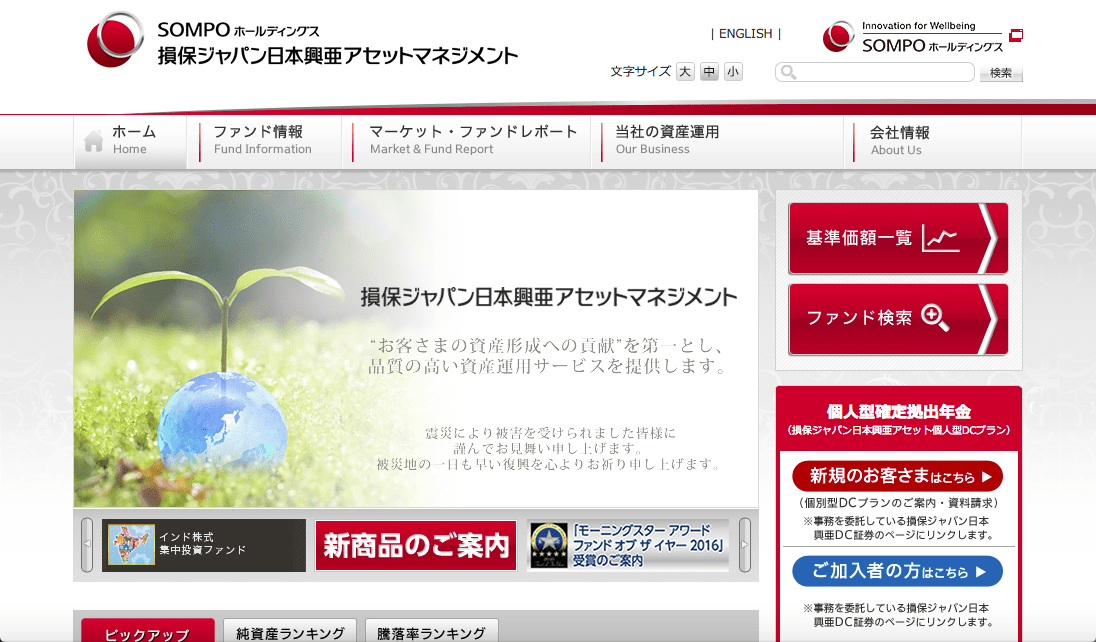Viewport: 1096px width, 642px height.
Task: Switch to 騰落率ランキング tab
Action: (x=431, y=631)
